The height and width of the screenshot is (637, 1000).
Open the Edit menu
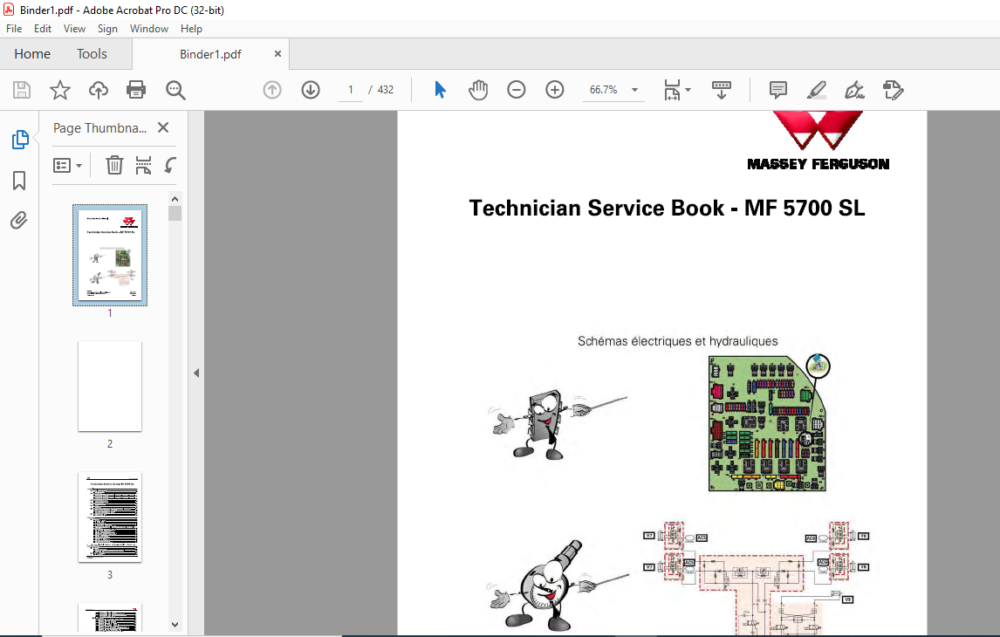tap(43, 29)
